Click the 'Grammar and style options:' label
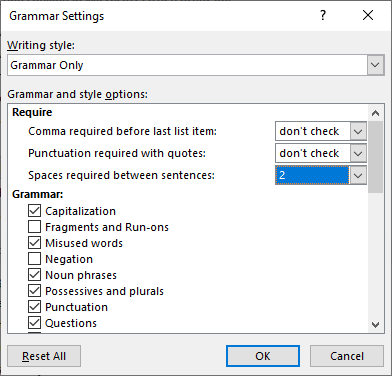 77,94
